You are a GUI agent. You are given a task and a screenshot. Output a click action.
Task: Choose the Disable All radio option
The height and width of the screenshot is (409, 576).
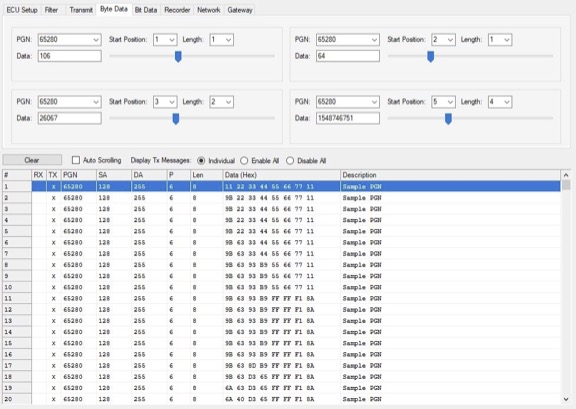tap(290, 161)
